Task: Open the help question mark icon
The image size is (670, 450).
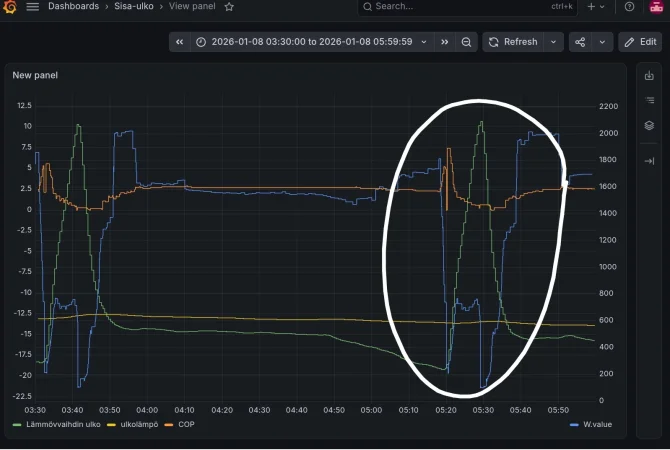Action: click(629, 6)
